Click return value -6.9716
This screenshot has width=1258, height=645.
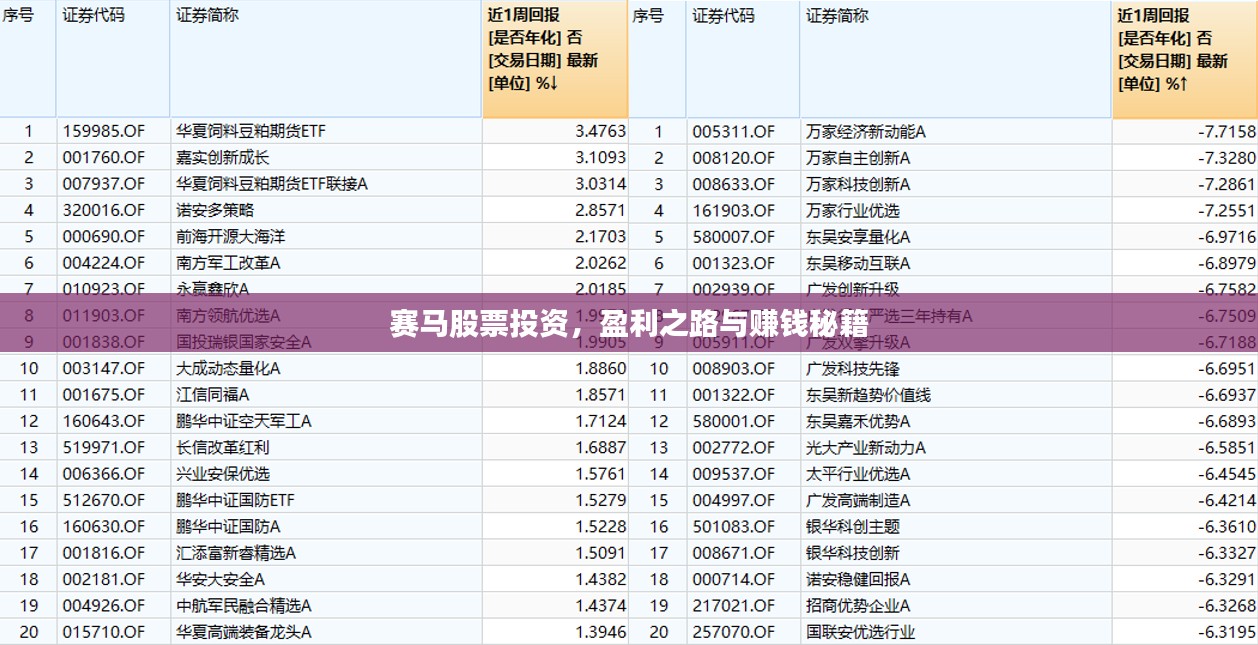(x=1226, y=237)
